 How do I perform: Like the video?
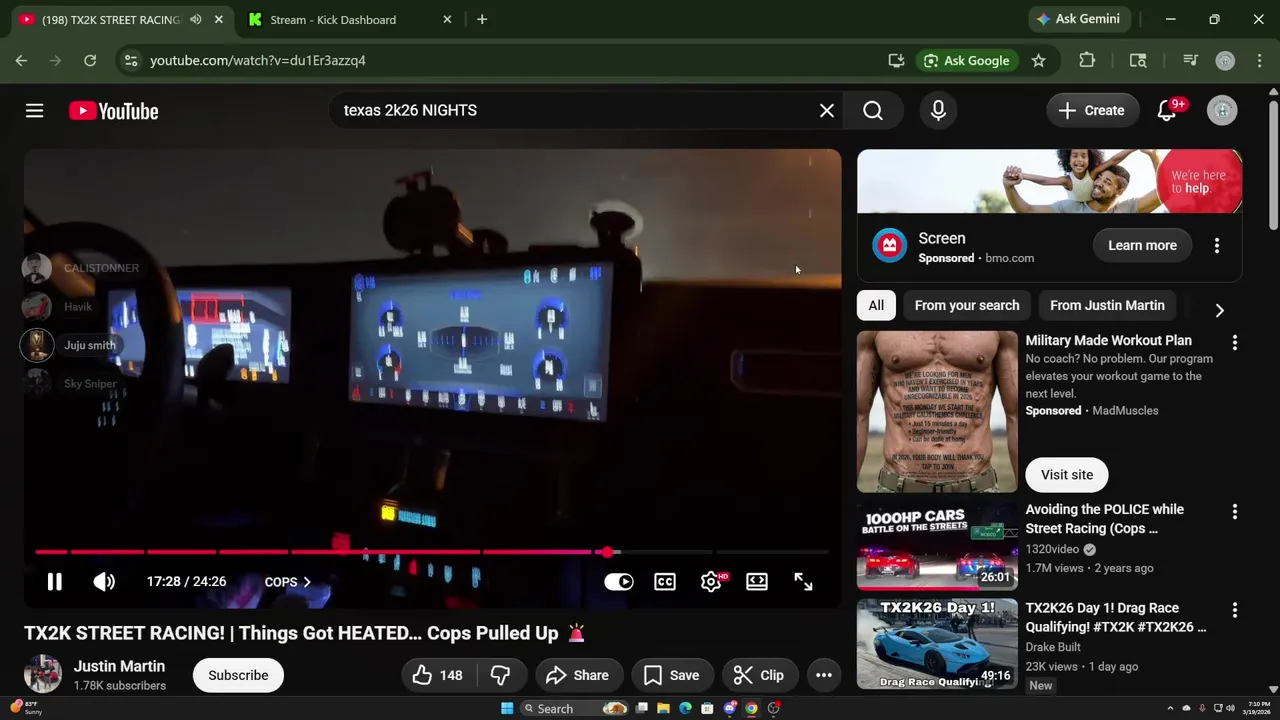coord(438,675)
